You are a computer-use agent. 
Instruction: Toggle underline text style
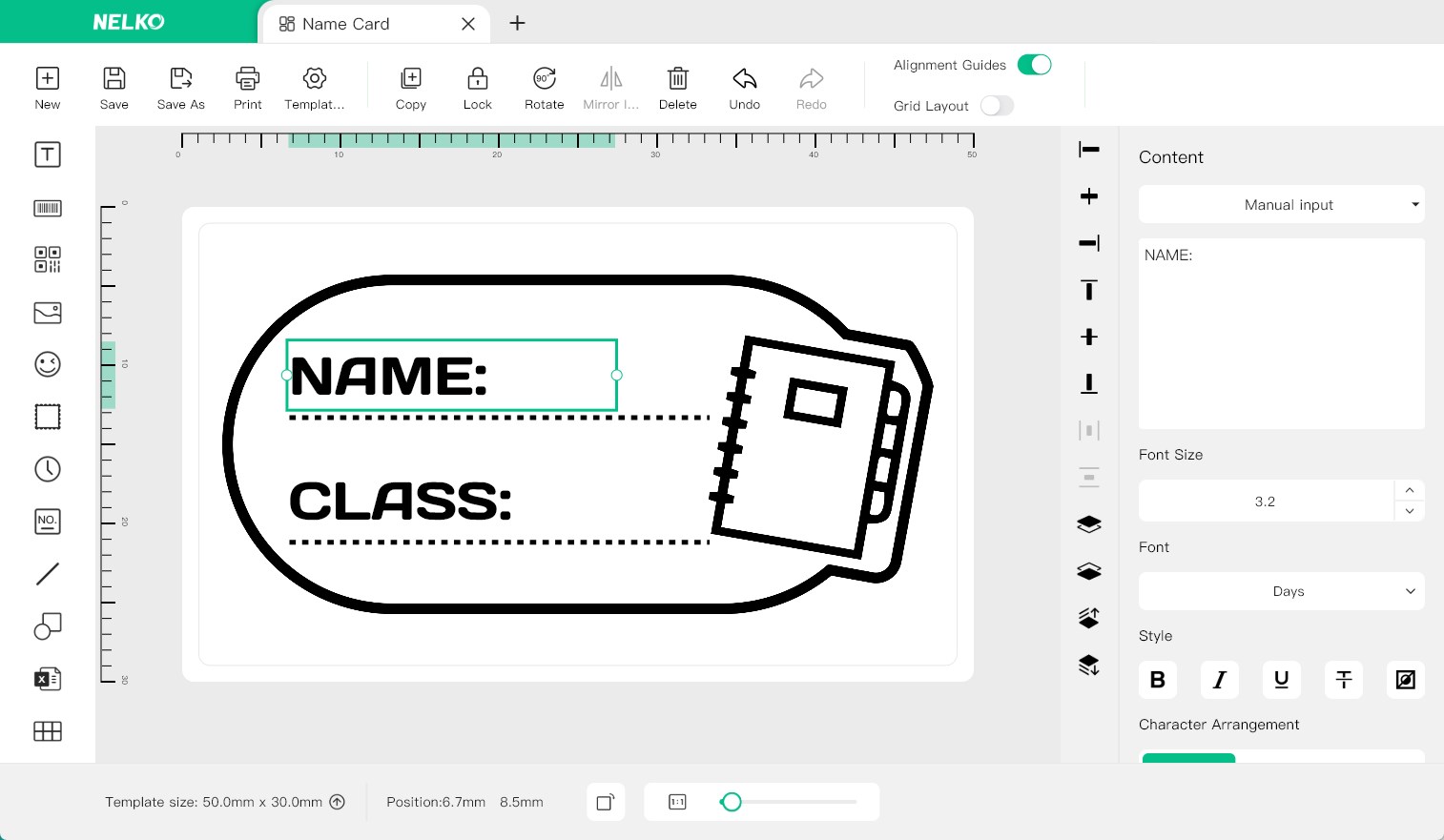[x=1282, y=680]
